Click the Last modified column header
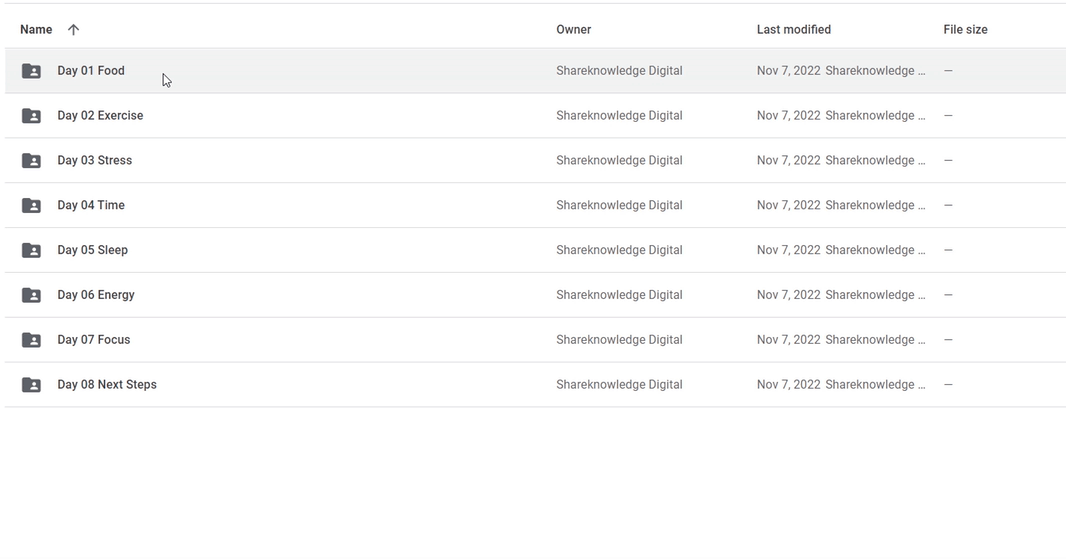1066x559 pixels. (793, 29)
